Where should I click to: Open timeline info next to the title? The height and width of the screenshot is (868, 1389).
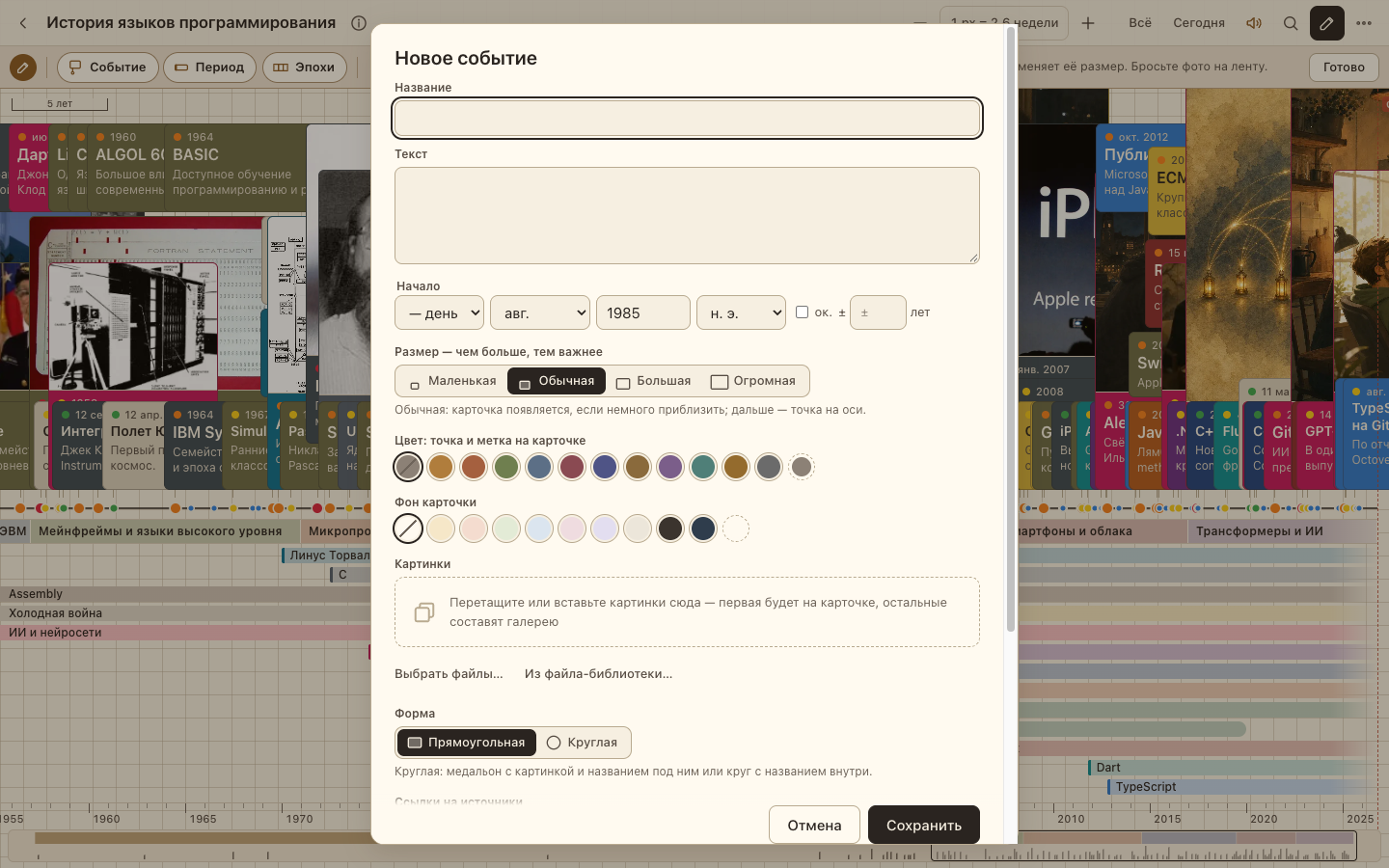point(359,23)
